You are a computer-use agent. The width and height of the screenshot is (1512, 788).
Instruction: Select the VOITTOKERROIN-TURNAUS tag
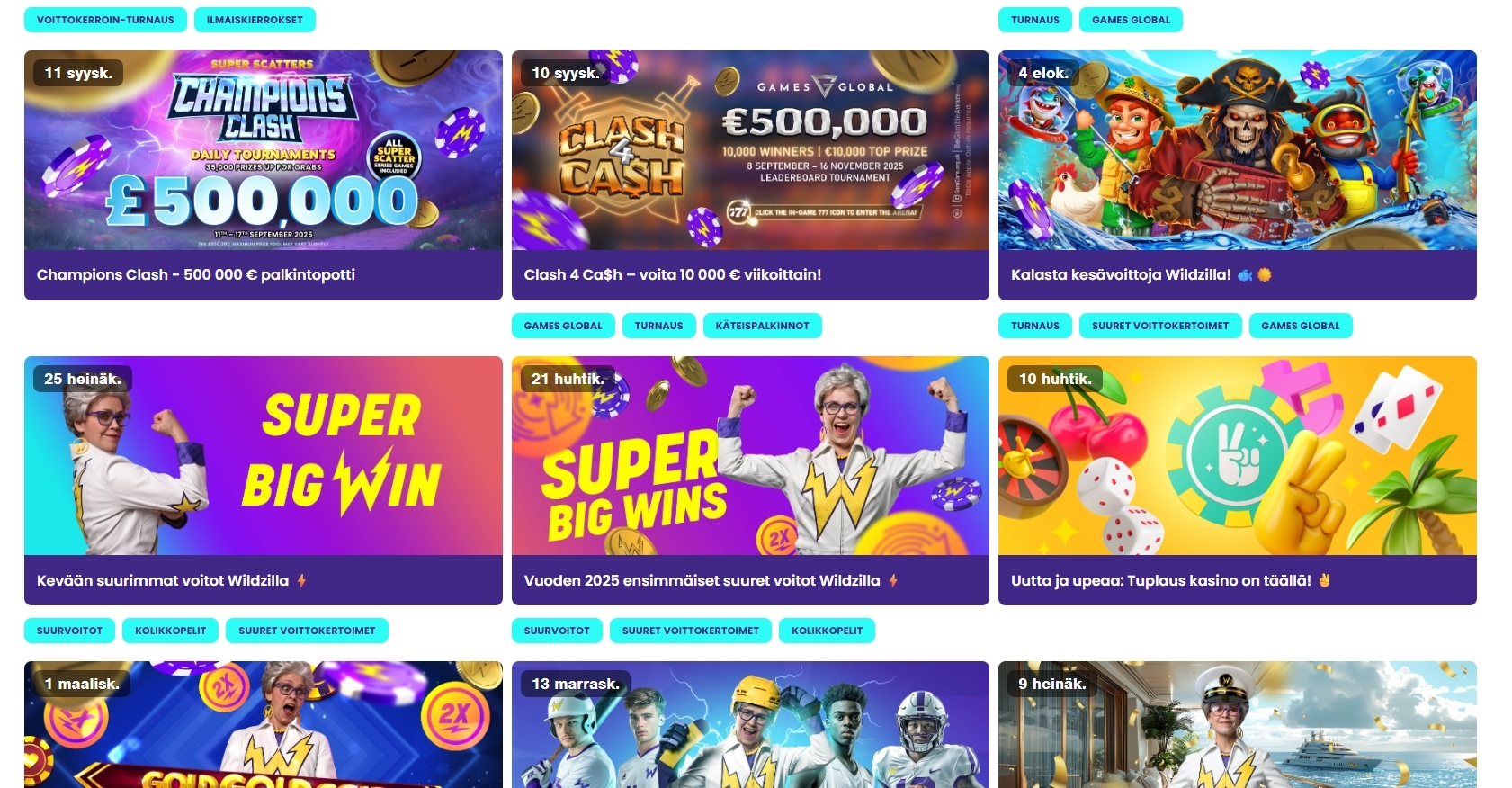point(105,20)
